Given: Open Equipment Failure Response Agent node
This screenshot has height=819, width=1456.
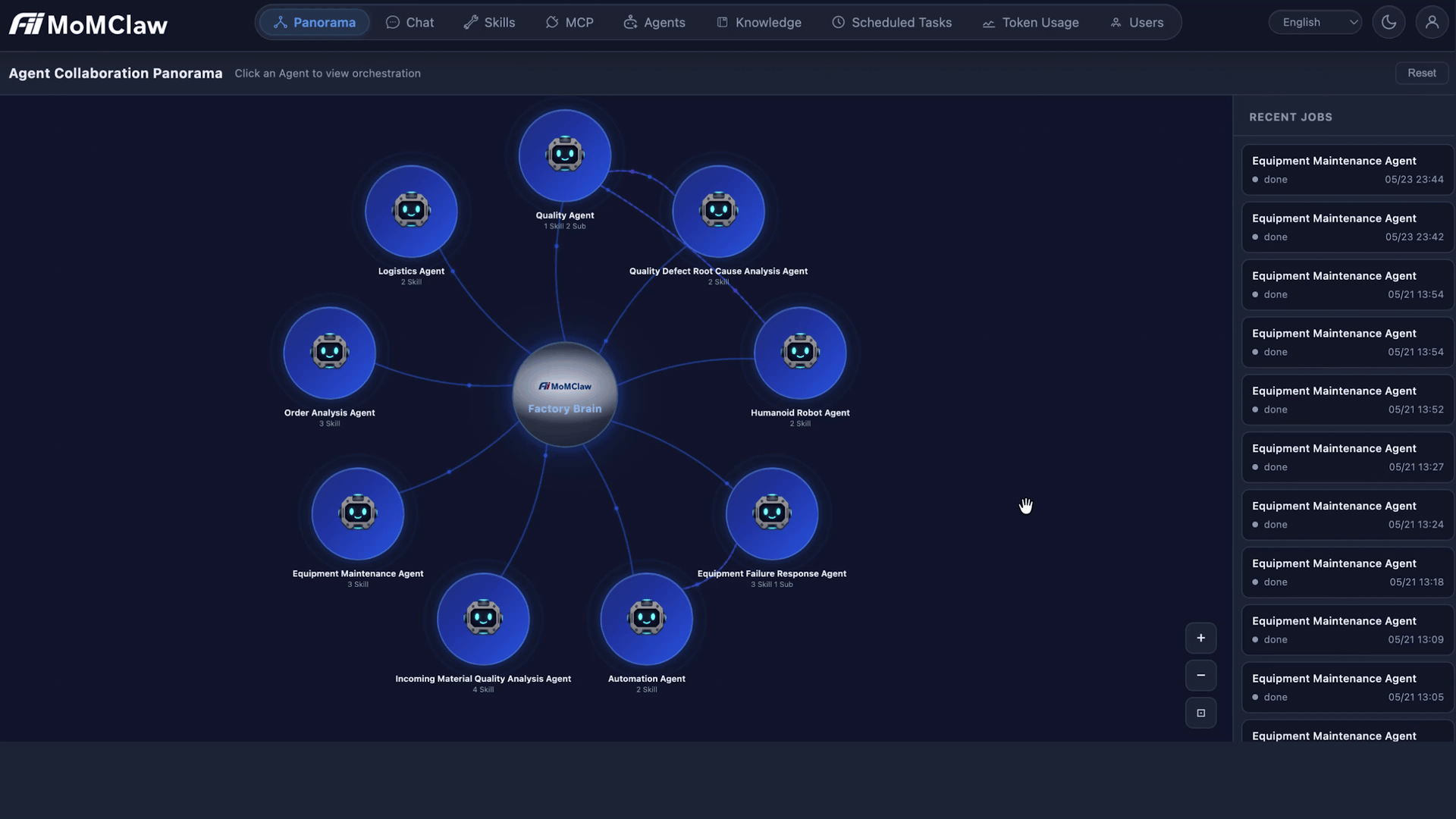Looking at the screenshot, I should pos(772,513).
